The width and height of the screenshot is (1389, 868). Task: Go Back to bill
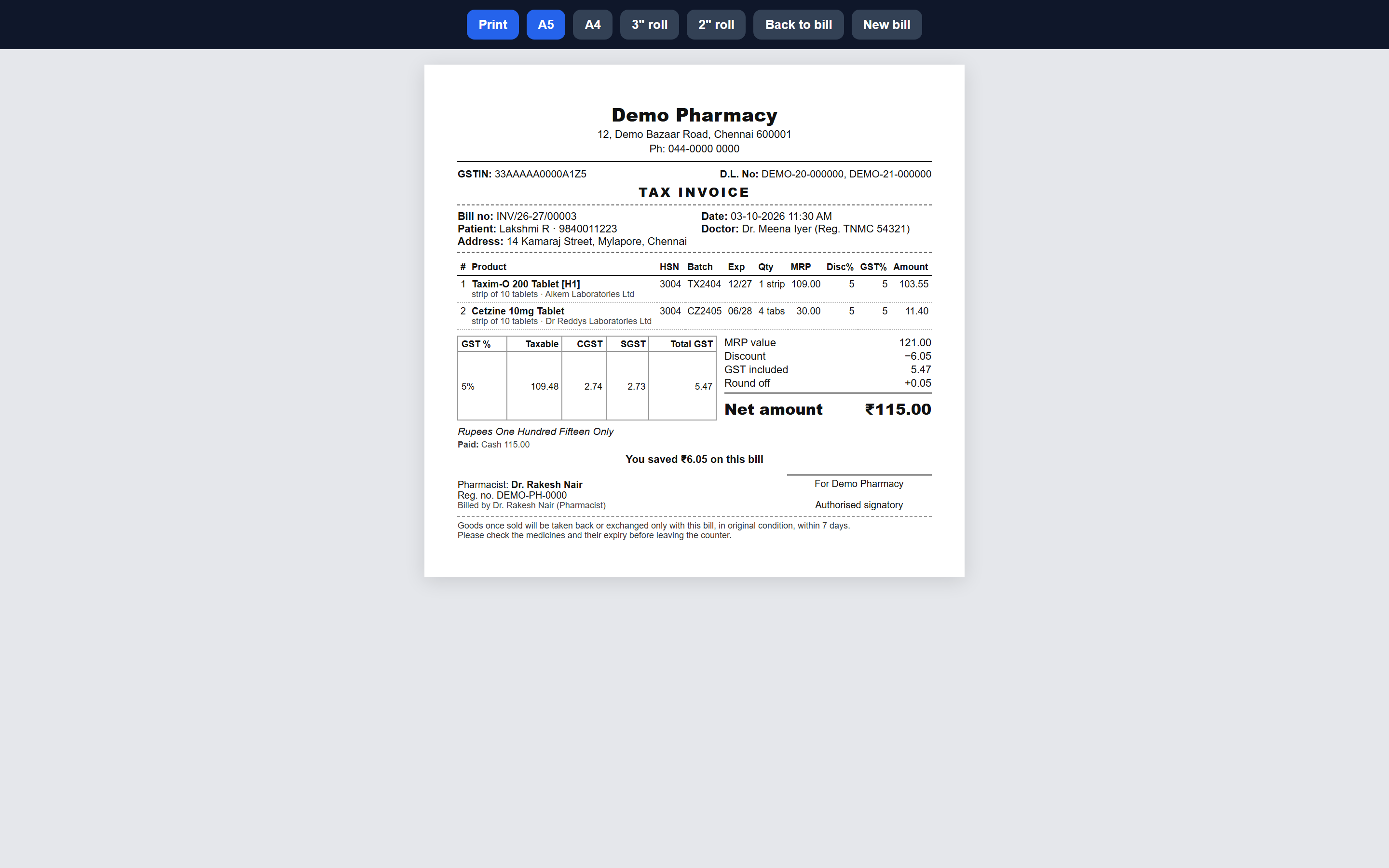798,25
